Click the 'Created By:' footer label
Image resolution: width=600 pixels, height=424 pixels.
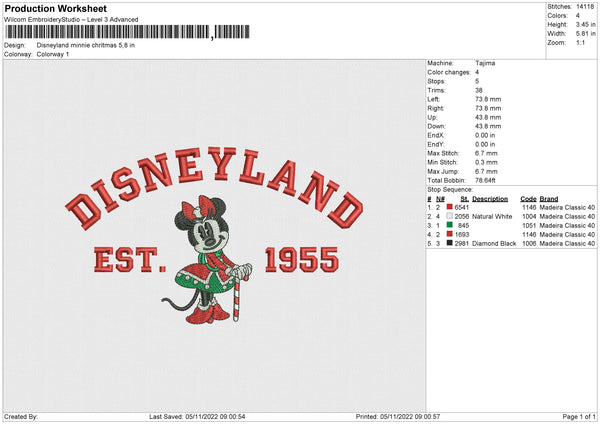click(x=21, y=416)
